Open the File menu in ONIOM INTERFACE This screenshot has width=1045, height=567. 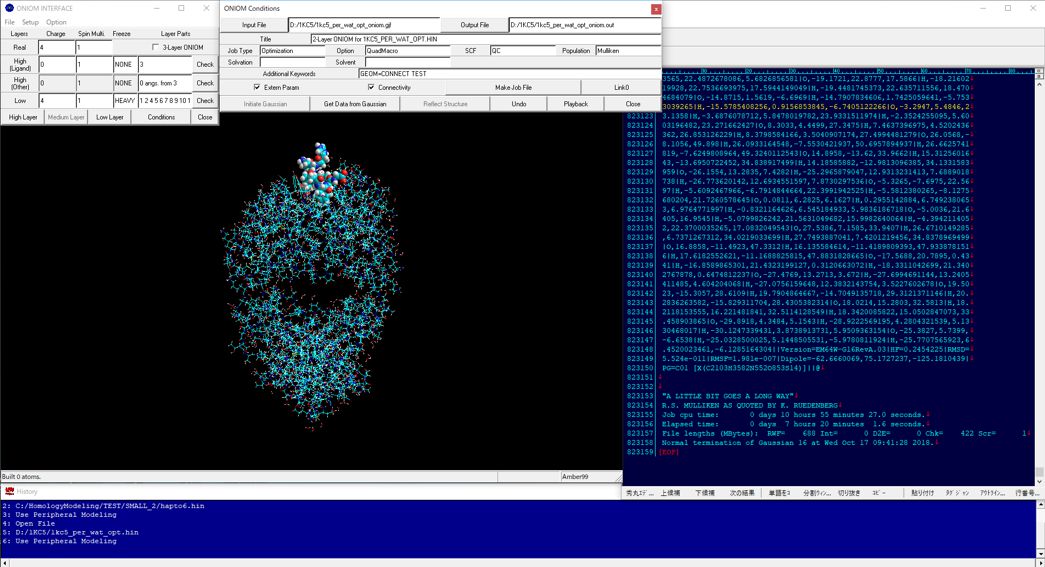(9, 22)
